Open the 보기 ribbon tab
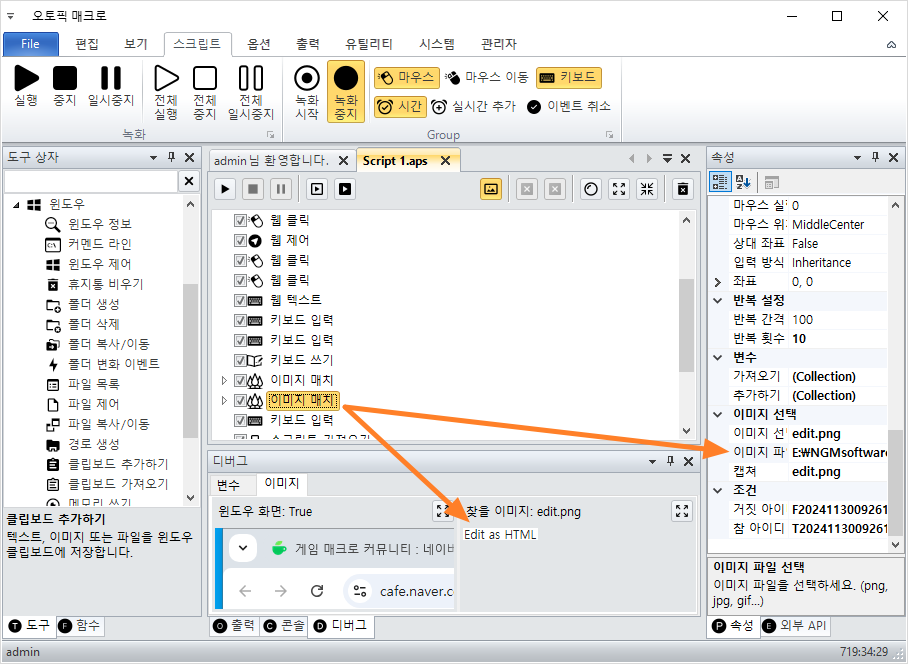The image size is (908, 664). 136,44
